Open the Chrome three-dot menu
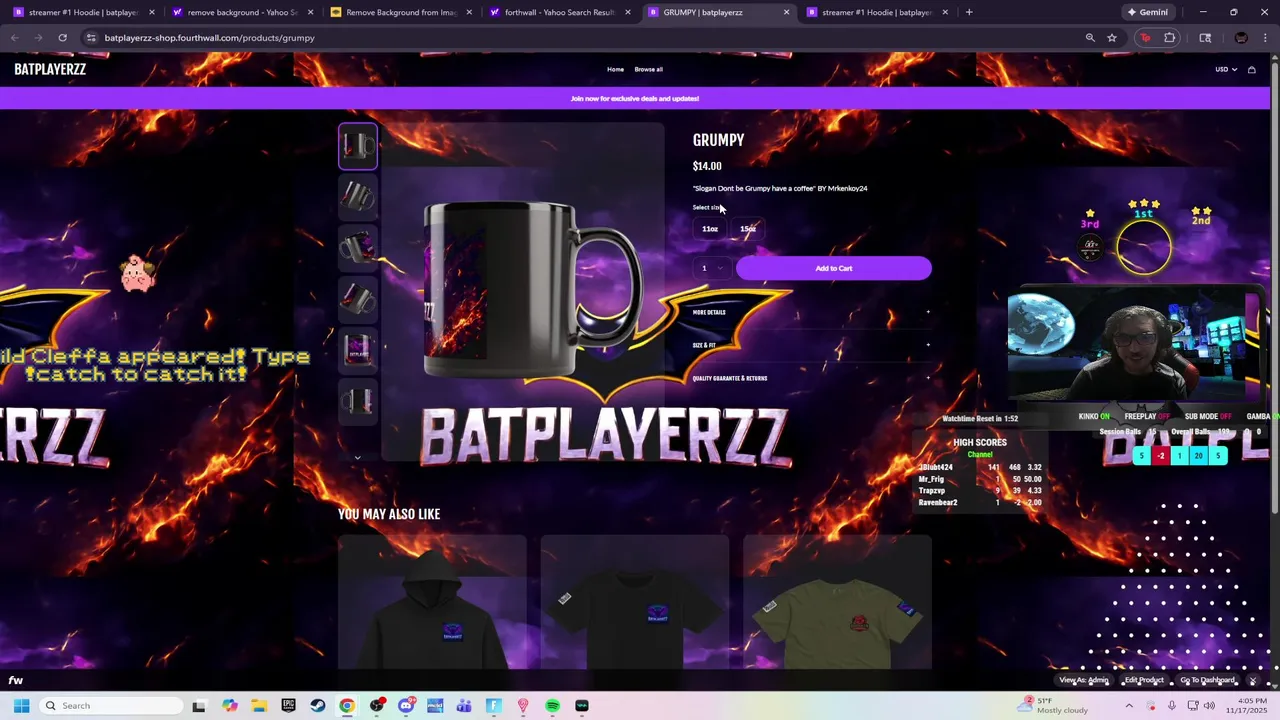The width and height of the screenshot is (1280, 720). (x=1264, y=38)
